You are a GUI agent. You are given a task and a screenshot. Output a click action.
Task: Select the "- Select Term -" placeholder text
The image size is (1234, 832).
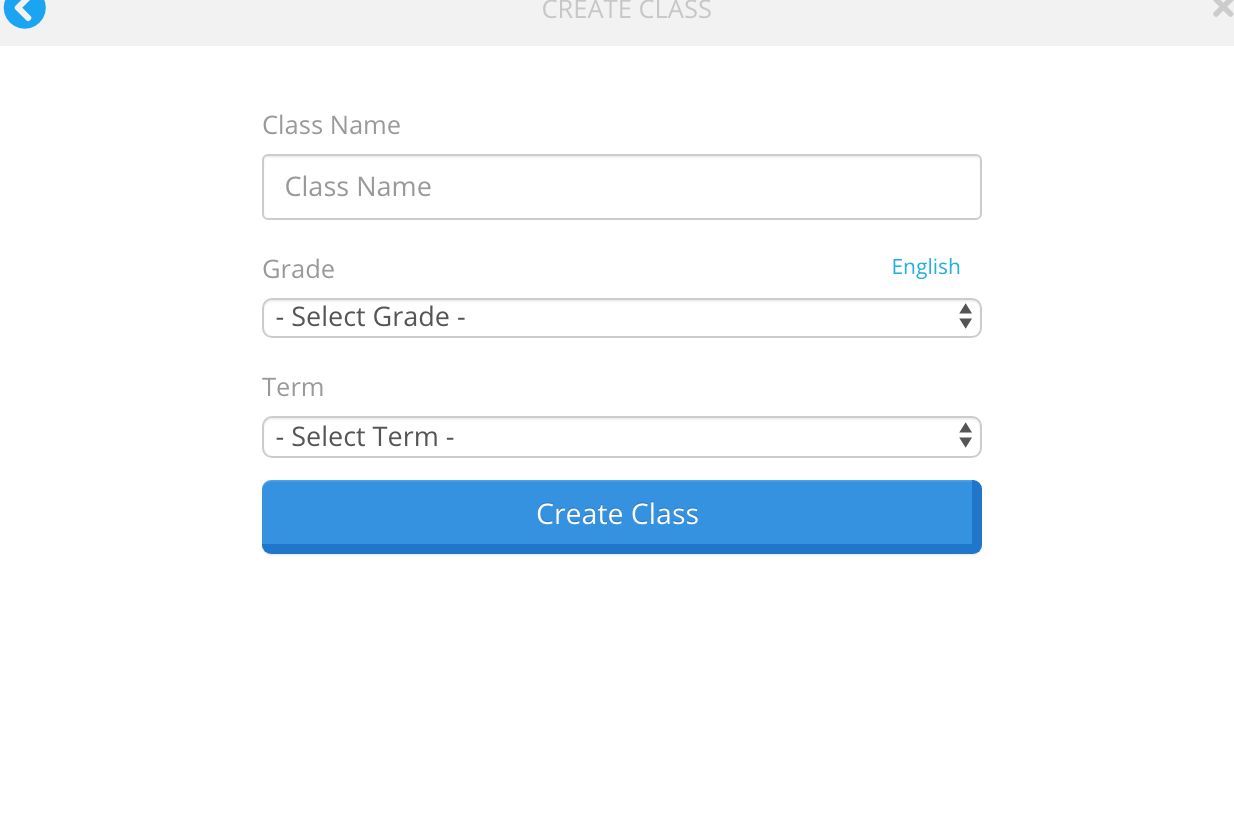point(365,437)
